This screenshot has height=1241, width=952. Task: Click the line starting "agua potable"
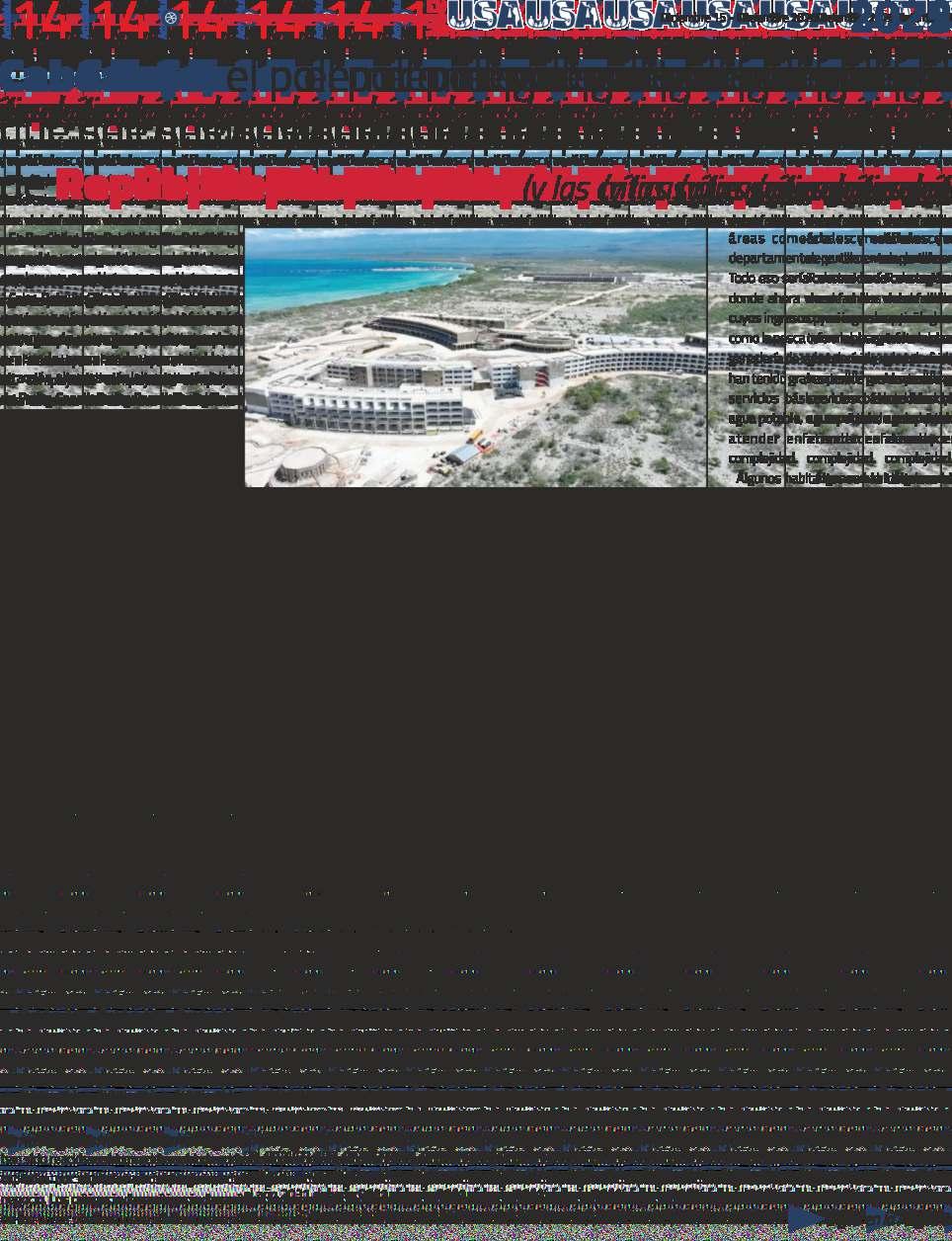tap(839, 418)
